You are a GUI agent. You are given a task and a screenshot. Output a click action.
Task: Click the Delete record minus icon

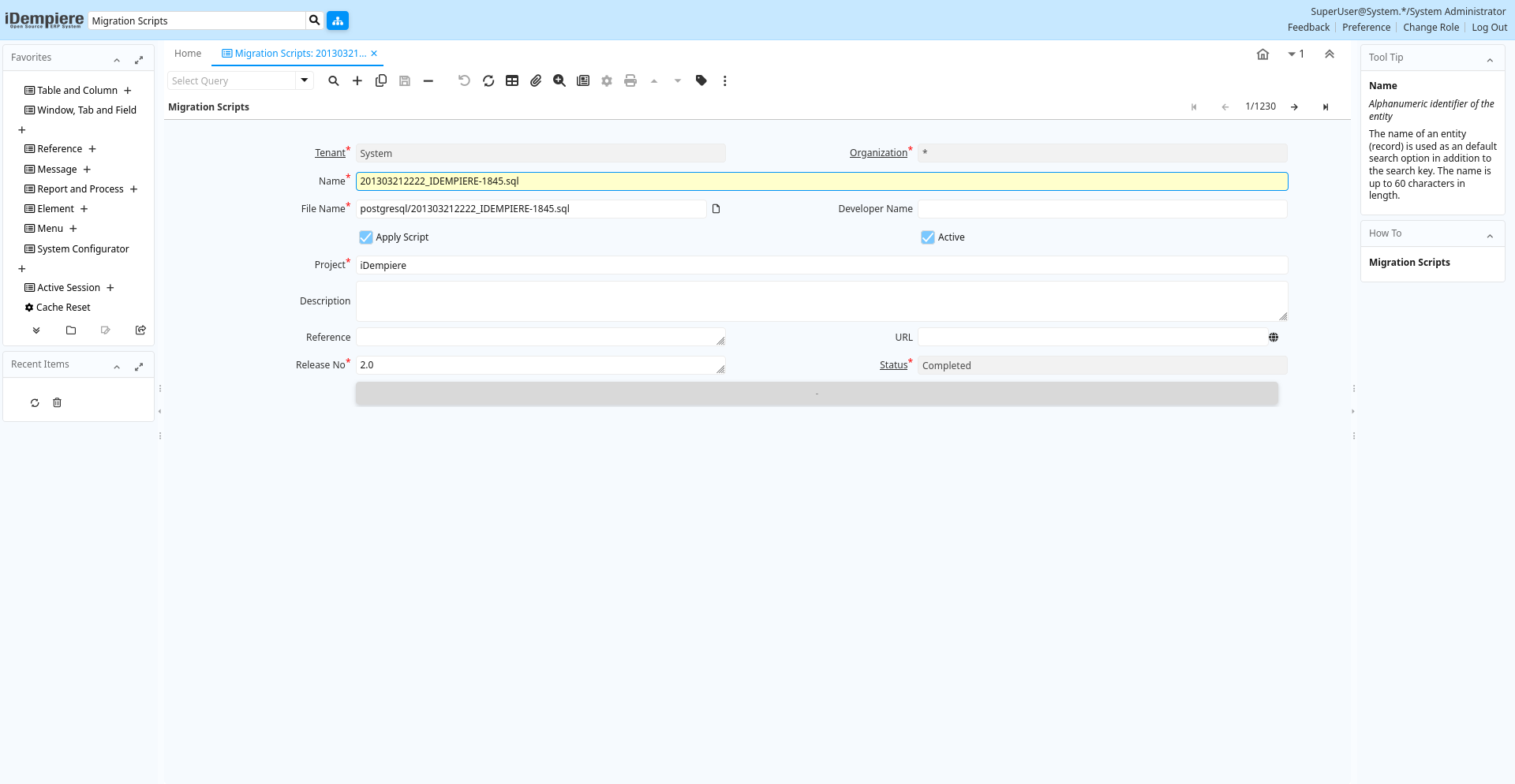click(428, 80)
